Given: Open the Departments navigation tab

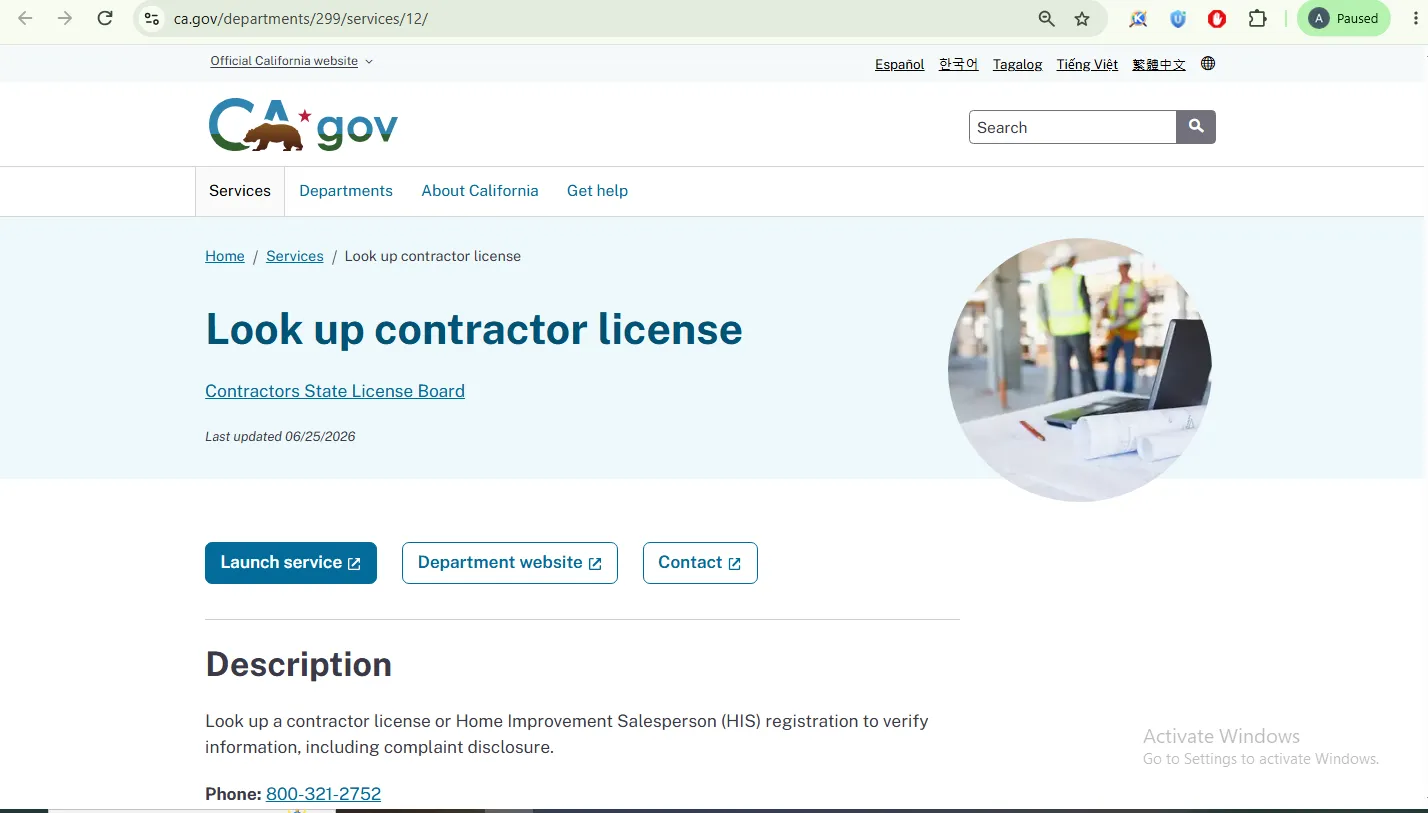Looking at the screenshot, I should [346, 191].
